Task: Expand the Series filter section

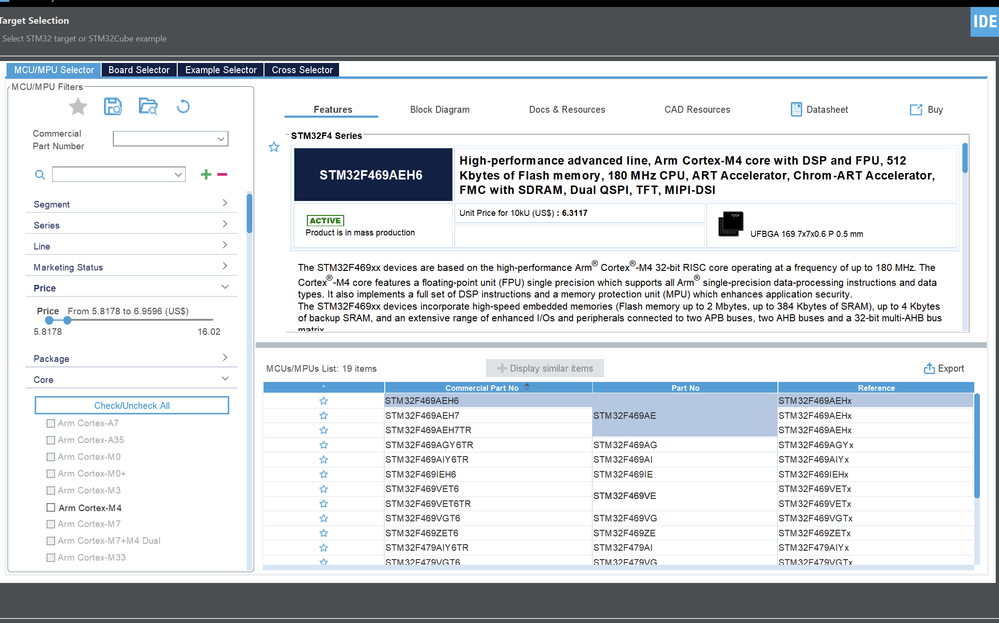Action: pyautogui.click(x=131, y=225)
